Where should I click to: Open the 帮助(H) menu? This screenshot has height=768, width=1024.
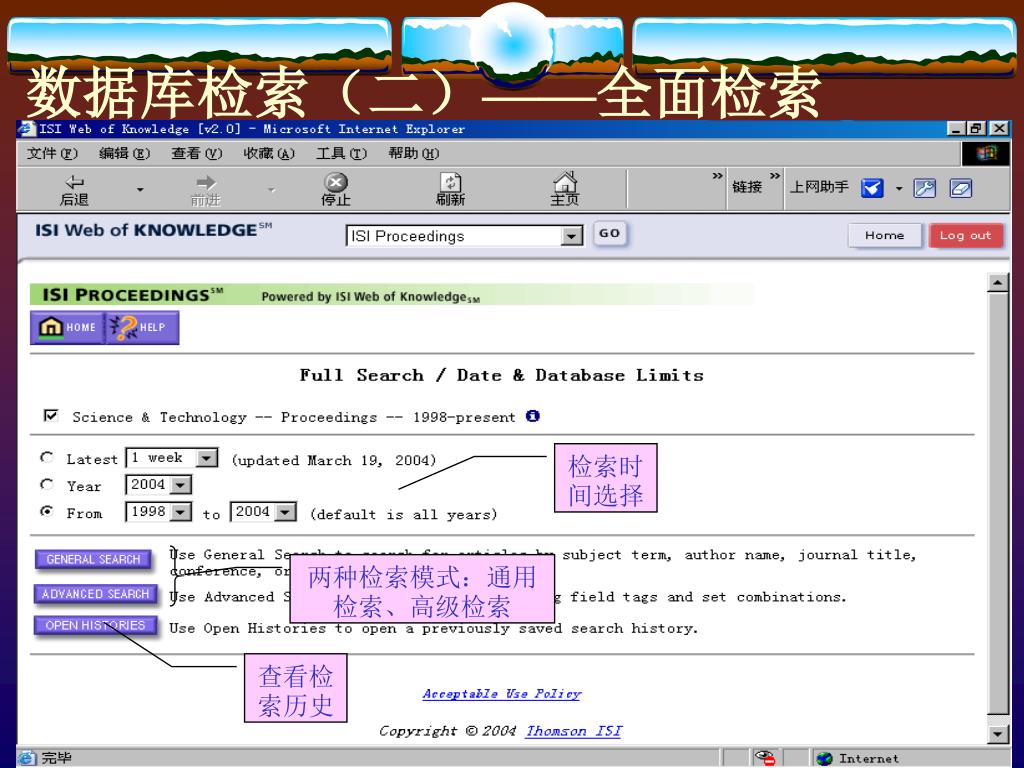coord(413,153)
